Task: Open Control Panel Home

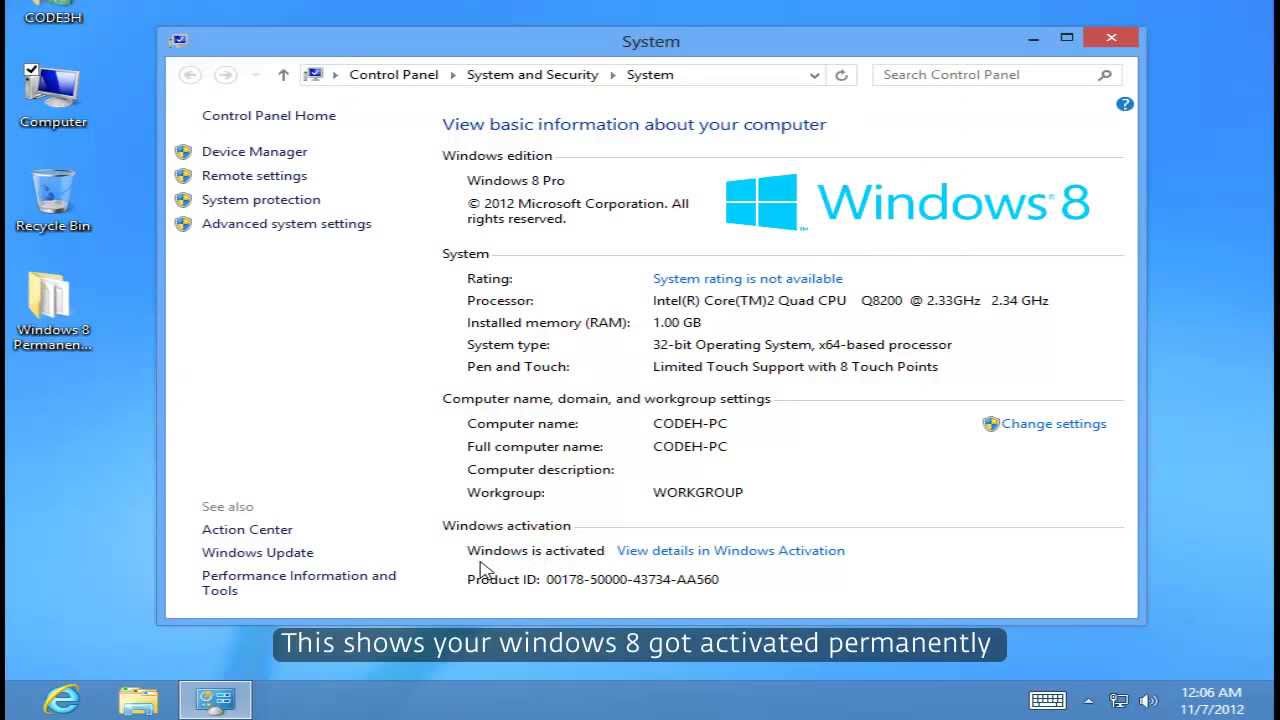Action: click(x=269, y=116)
